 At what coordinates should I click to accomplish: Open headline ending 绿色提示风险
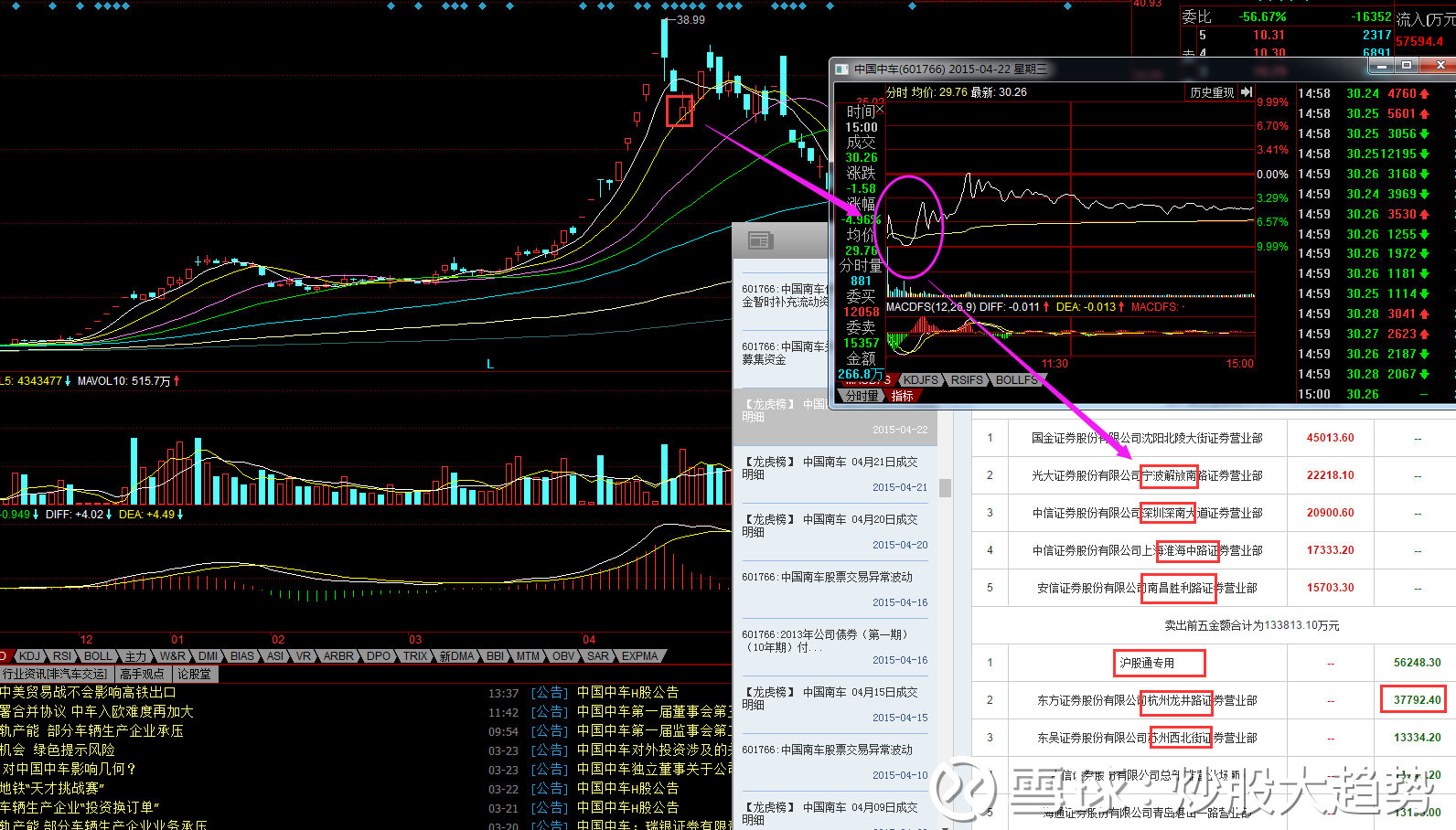[x=58, y=750]
